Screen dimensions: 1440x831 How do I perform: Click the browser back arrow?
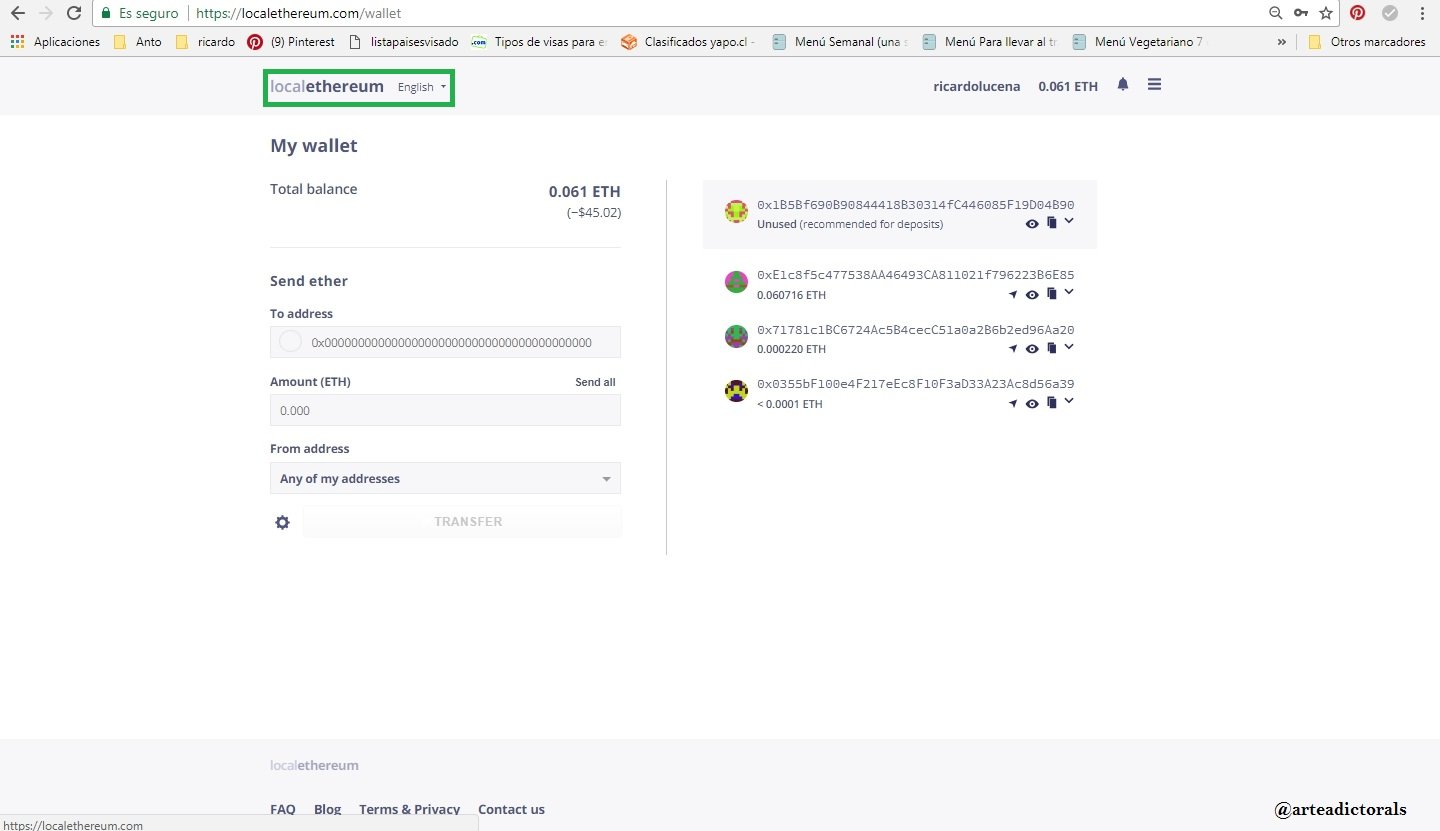pos(17,14)
